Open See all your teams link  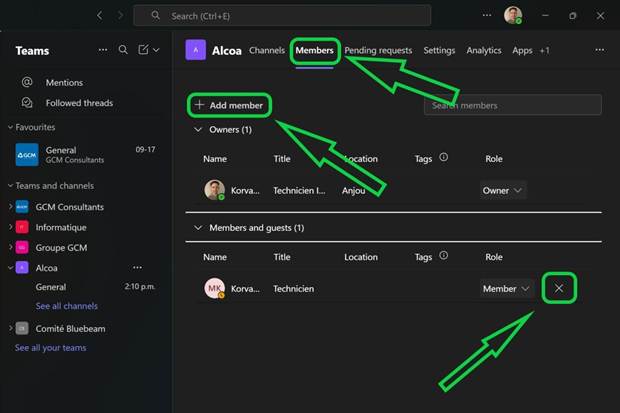51,347
